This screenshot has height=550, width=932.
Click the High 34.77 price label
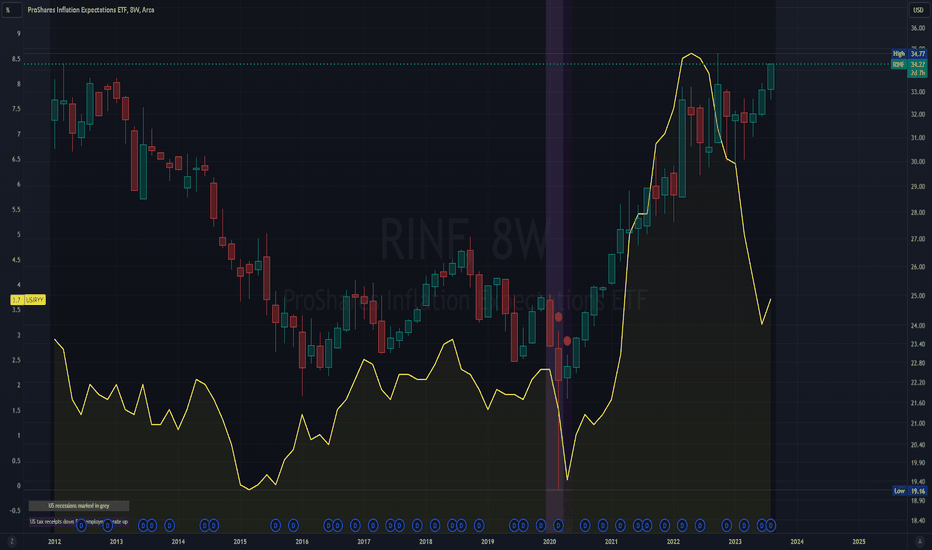tap(909, 54)
